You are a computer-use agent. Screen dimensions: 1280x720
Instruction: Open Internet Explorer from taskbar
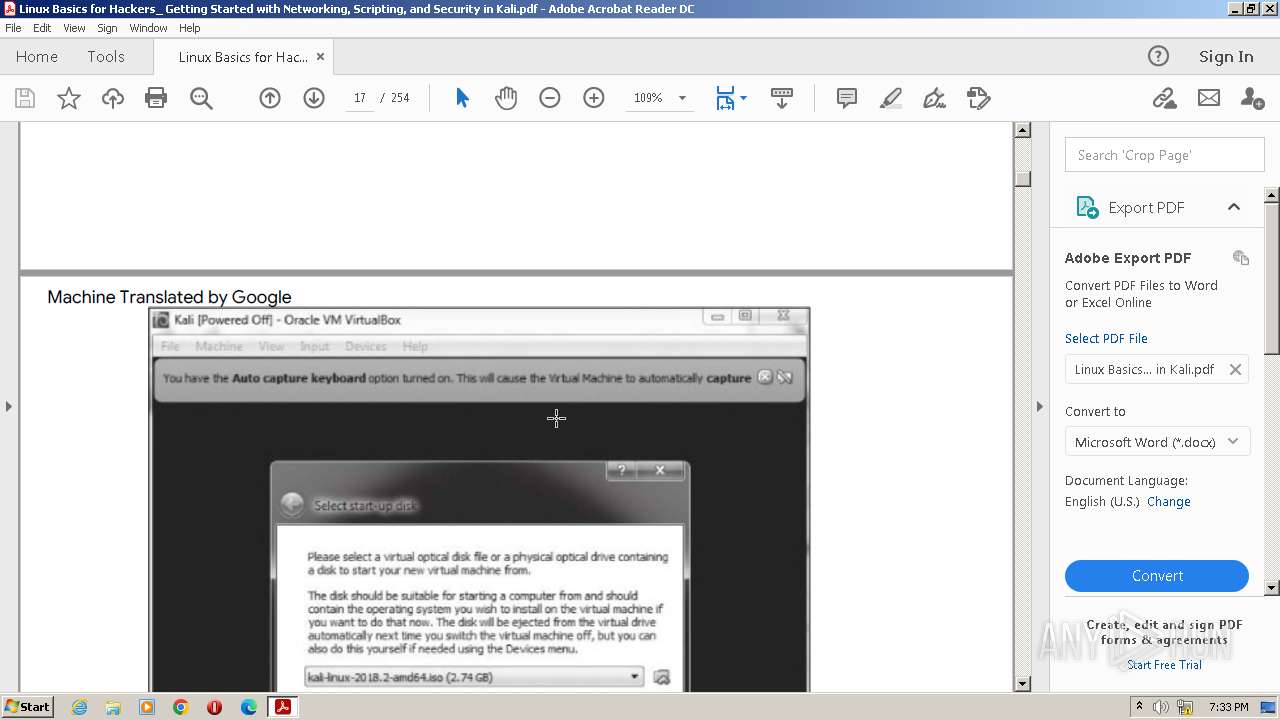[x=79, y=707]
